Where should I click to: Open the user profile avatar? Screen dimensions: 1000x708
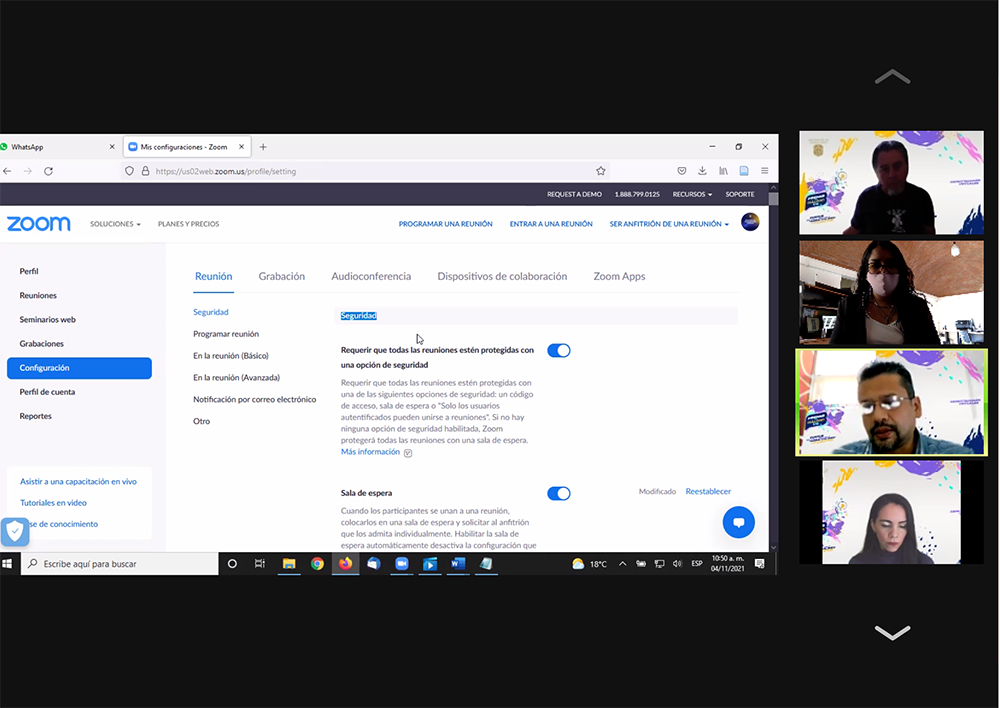pos(750,223)
